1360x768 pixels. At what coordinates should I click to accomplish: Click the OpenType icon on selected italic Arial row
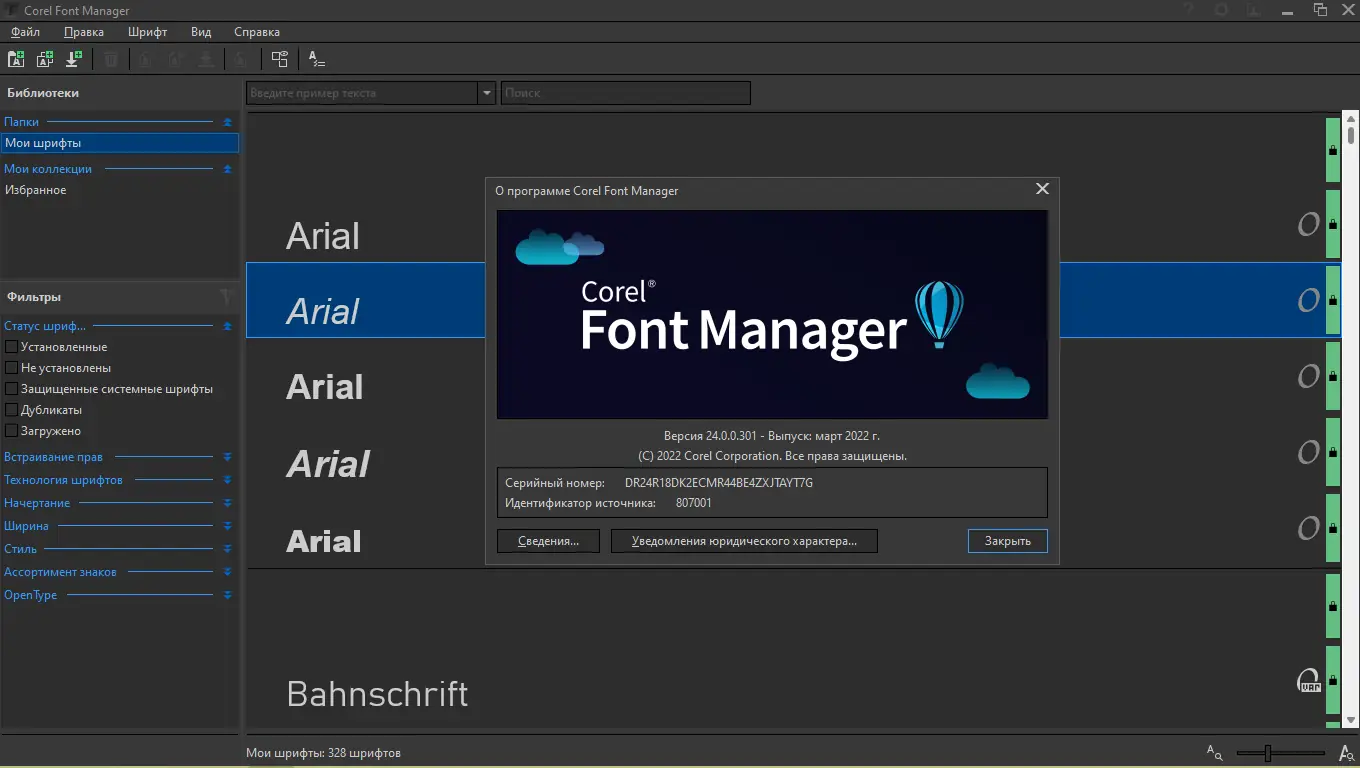1308,300
